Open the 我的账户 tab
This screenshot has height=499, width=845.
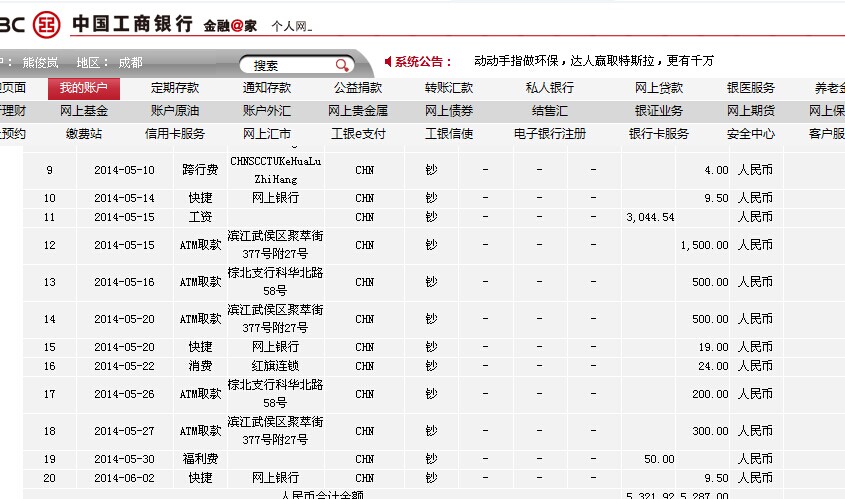(83, 88)
